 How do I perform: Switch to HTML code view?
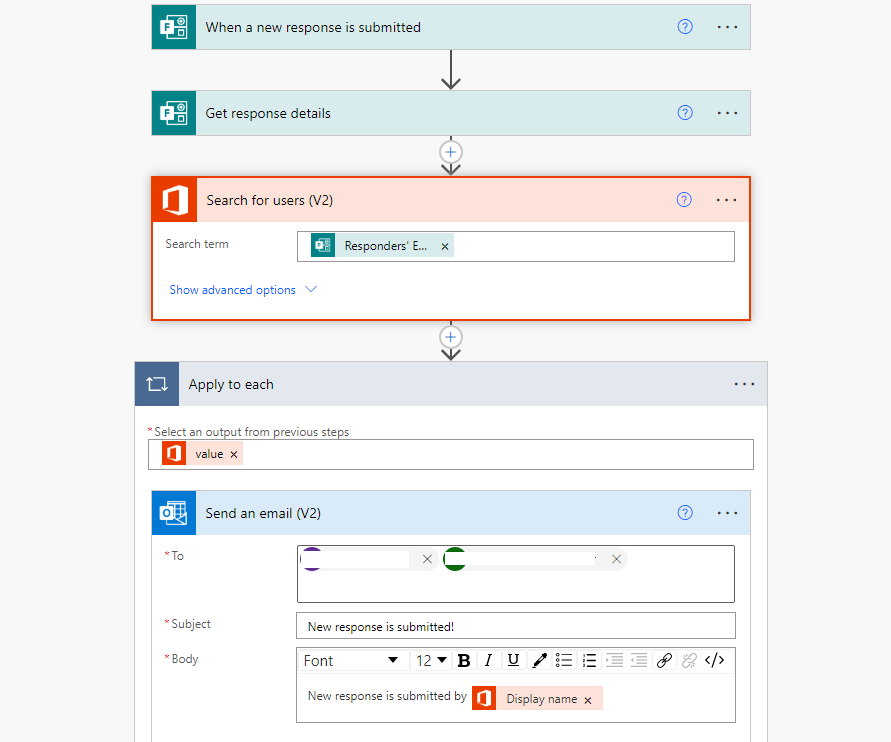(714, 660)
